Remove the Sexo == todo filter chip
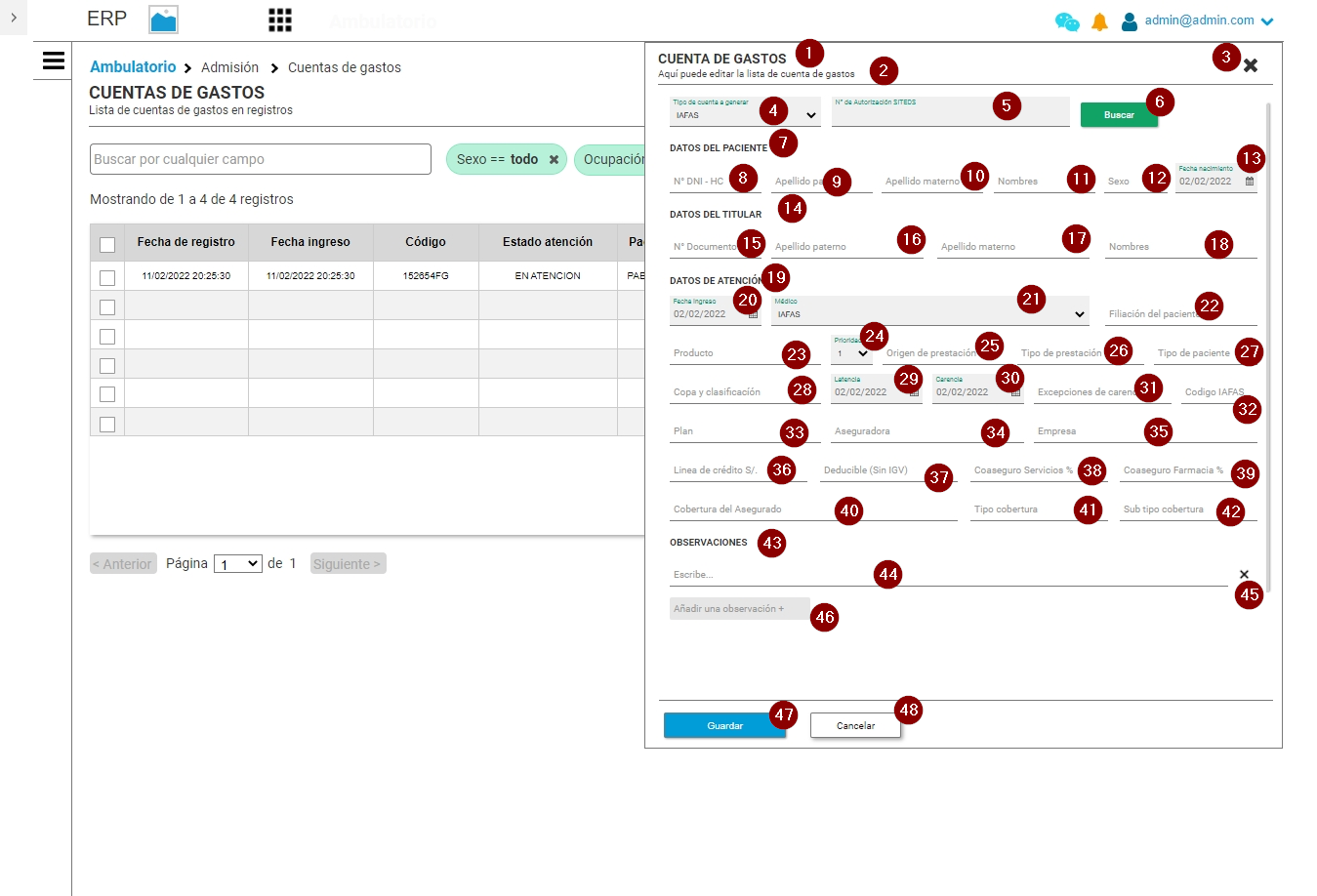This screenshot has height=896, width=1317. click(x=554, y=159)
